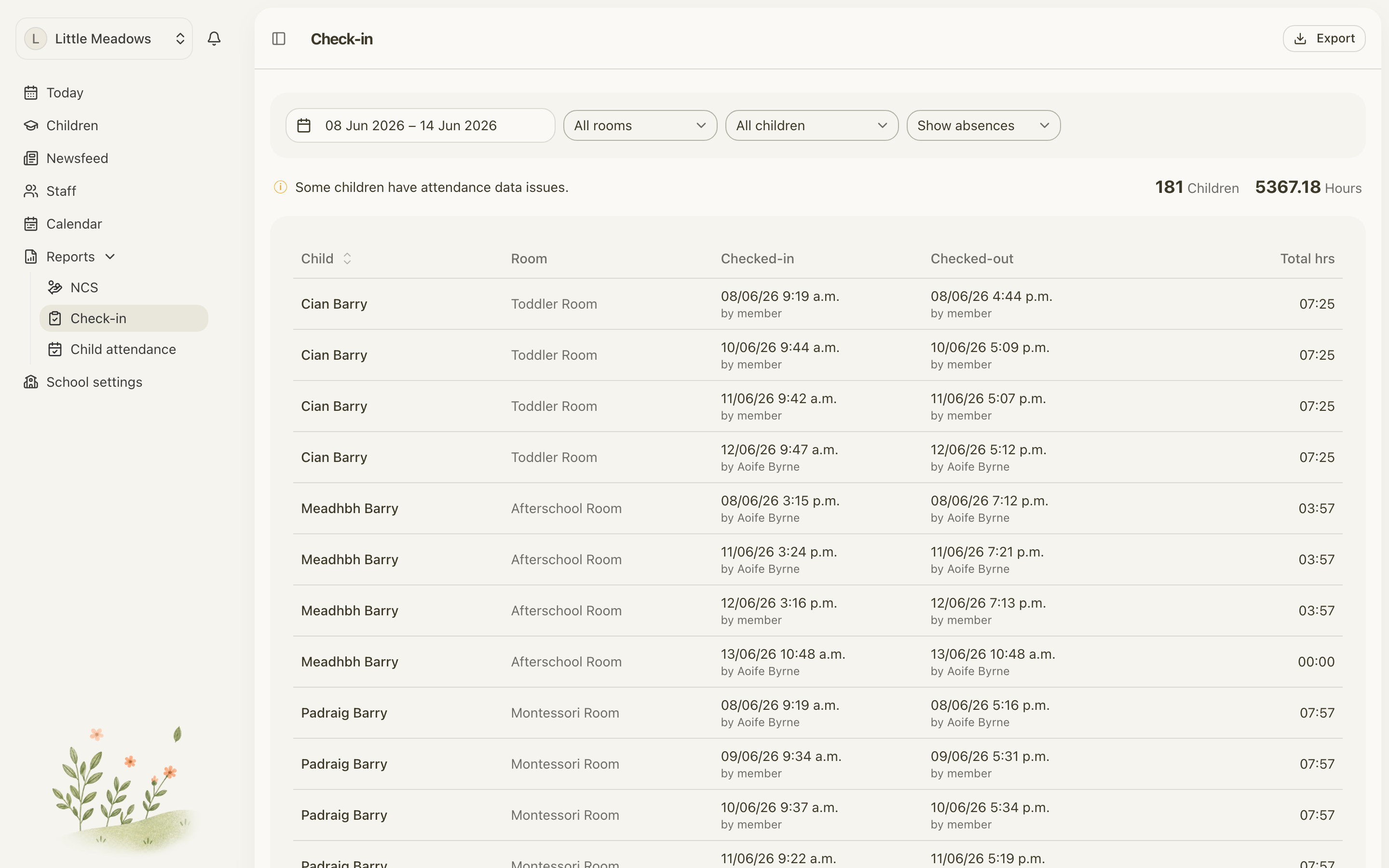This screenshot has height=868, width=1389.
Task: Click the date range field
Action: 420,125
